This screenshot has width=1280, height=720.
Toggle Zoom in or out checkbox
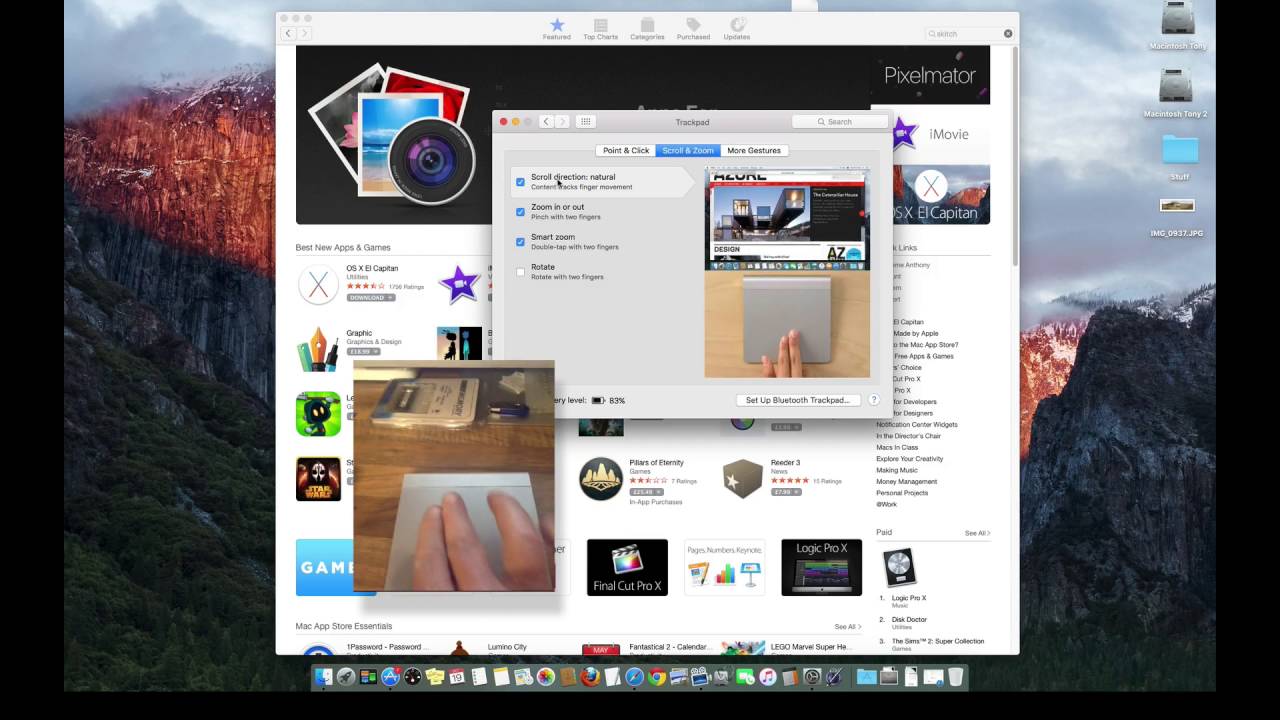tap(520, 212)
